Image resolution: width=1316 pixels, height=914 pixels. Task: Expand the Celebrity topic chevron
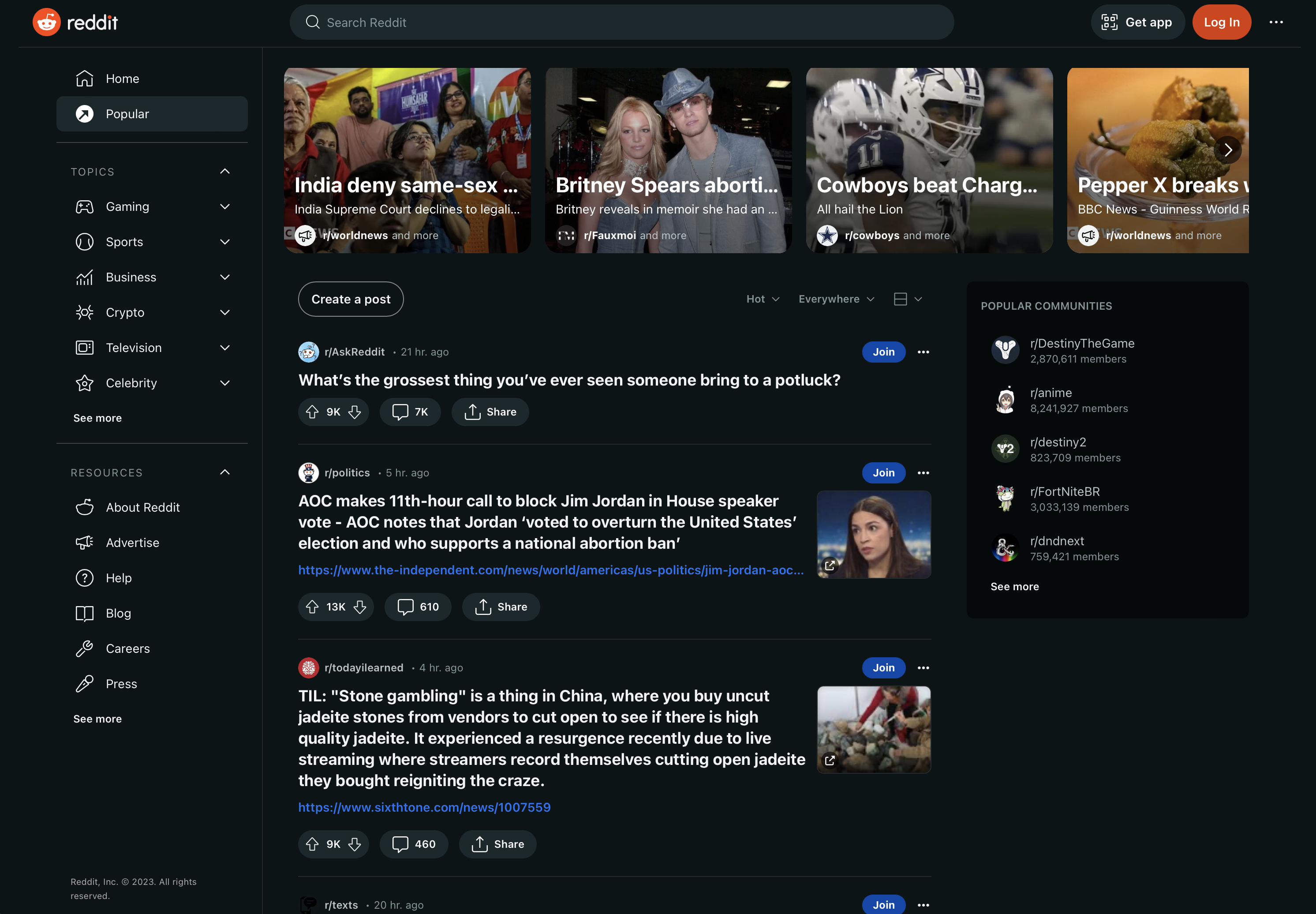(x=225, y=383)
